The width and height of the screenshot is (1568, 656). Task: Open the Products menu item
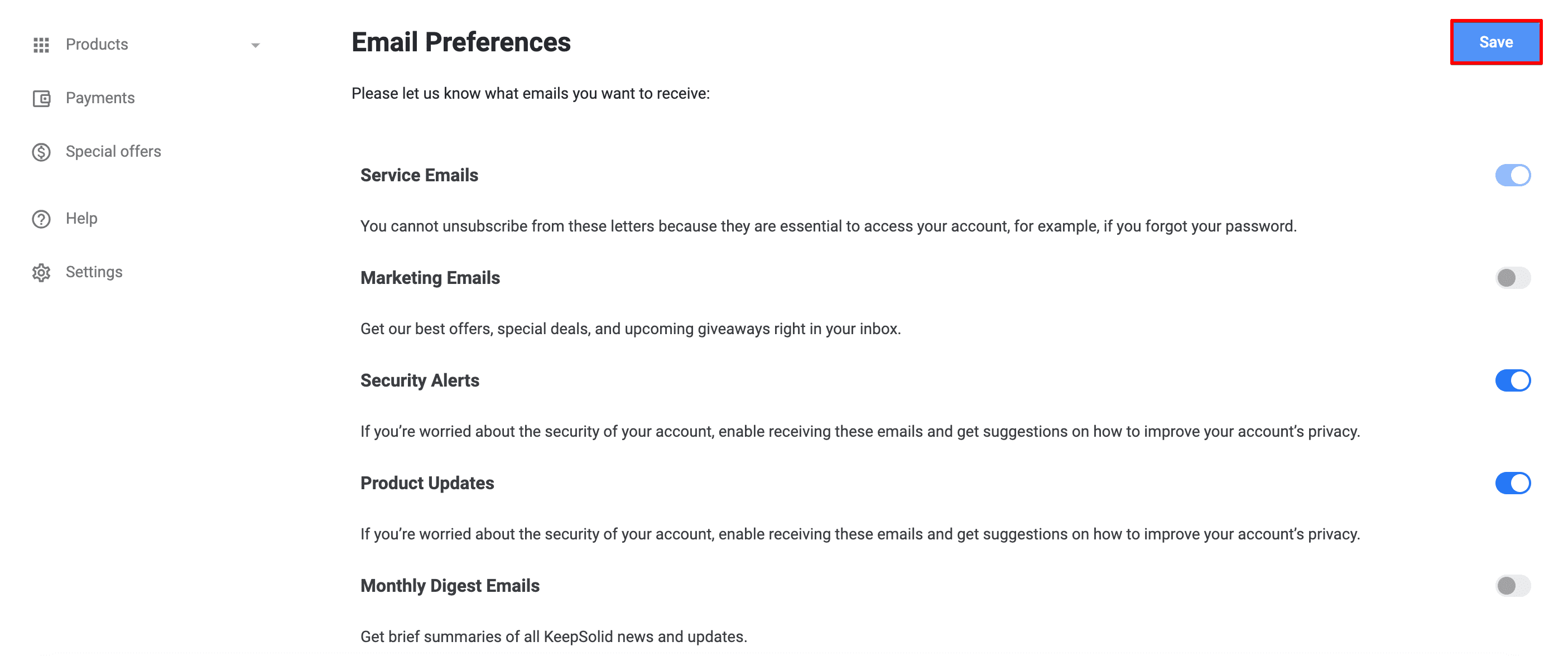pyautogui.click(x=97, y=45)
